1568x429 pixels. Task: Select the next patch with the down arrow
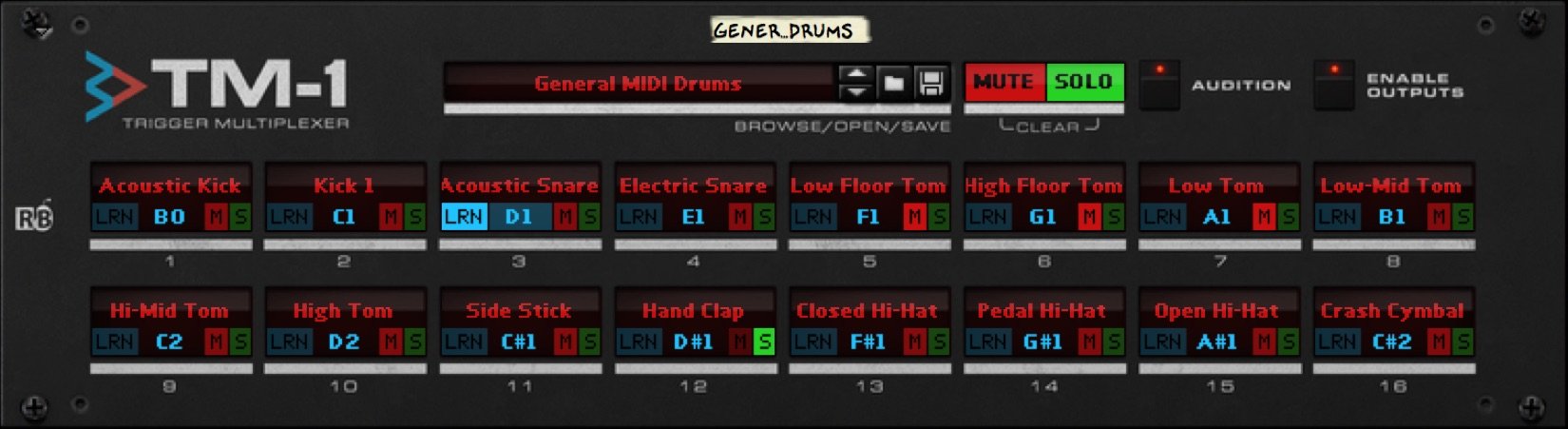coord(856,92)
